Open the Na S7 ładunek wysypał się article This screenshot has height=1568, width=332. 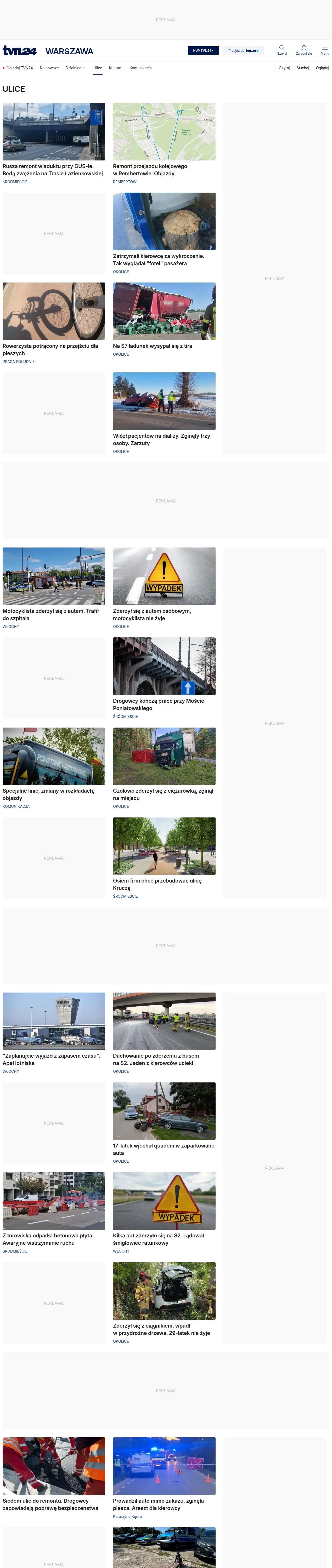coord(152,346)
